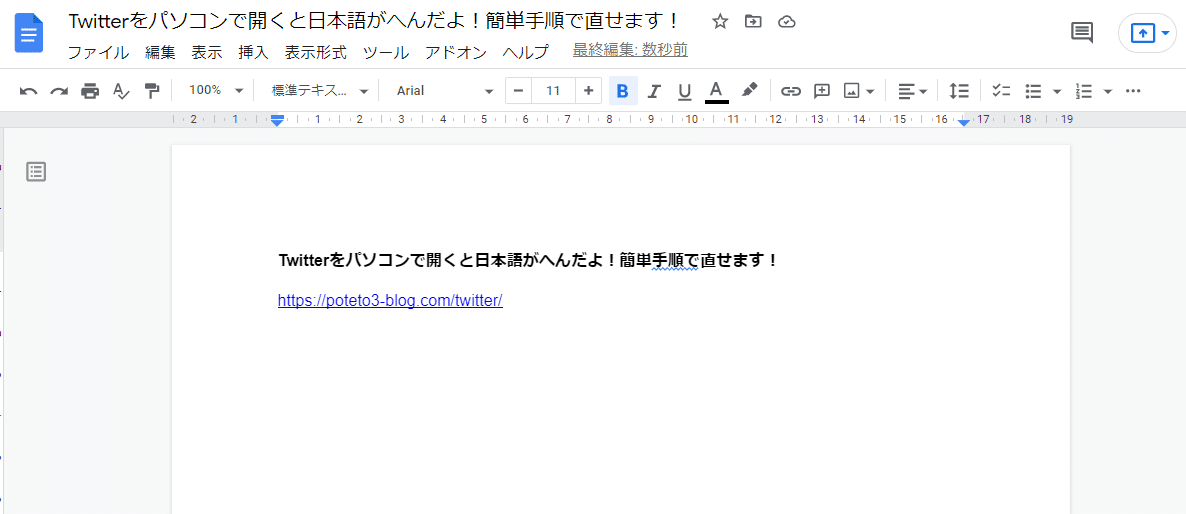1186x514 pixels.
Task: Apply a numbered list
Action: pos(1084,91)
